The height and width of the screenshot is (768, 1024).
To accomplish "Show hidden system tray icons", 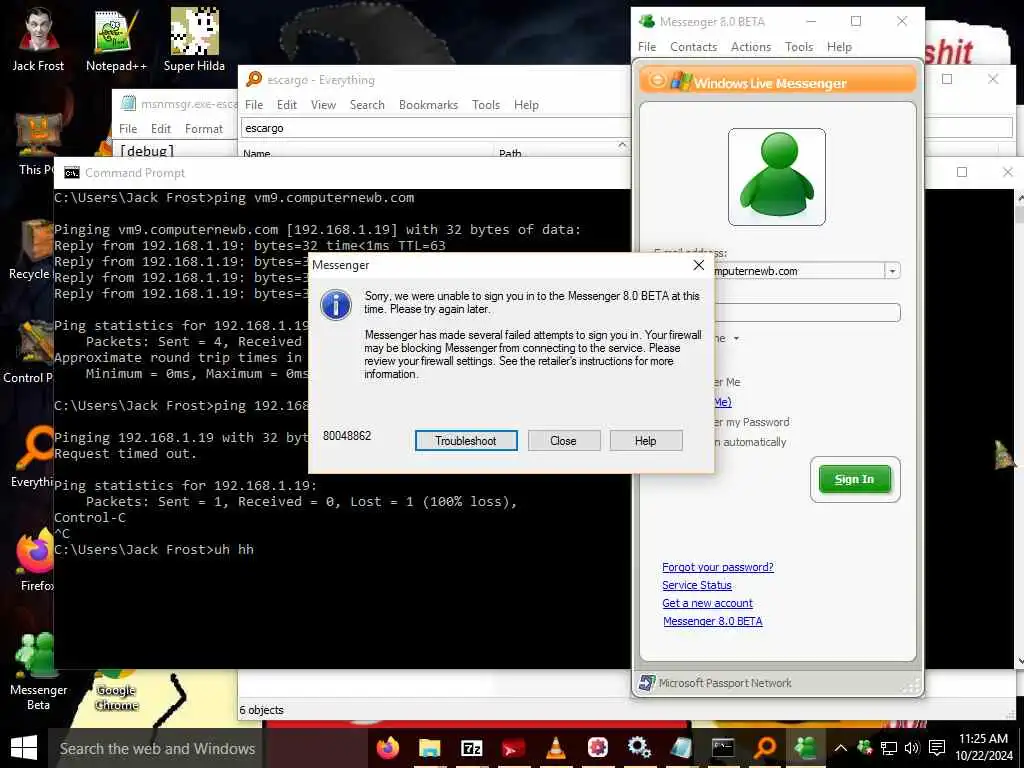I will point(840,748).
